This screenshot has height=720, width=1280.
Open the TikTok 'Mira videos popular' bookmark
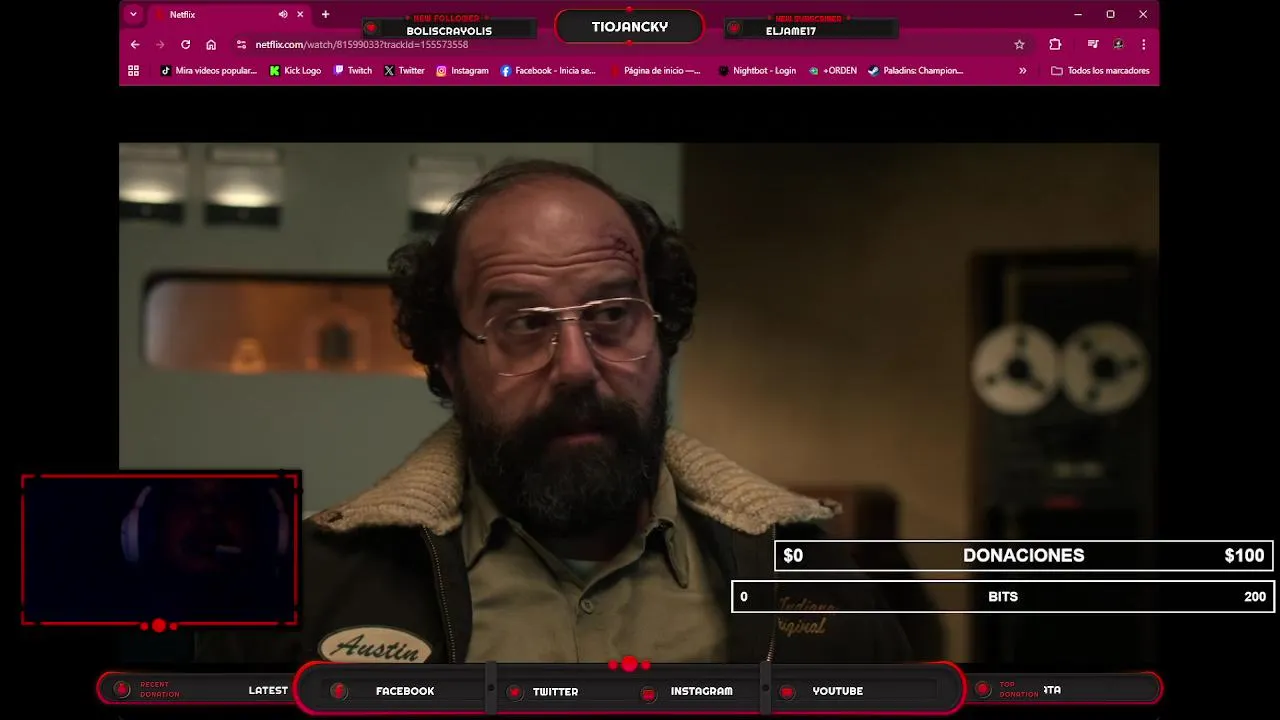point(209,70)
